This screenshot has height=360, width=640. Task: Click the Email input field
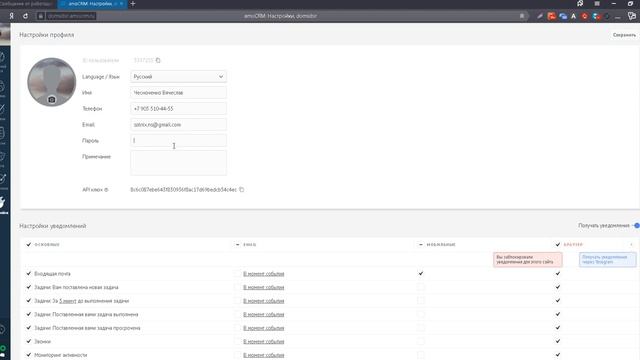(178, 124)
